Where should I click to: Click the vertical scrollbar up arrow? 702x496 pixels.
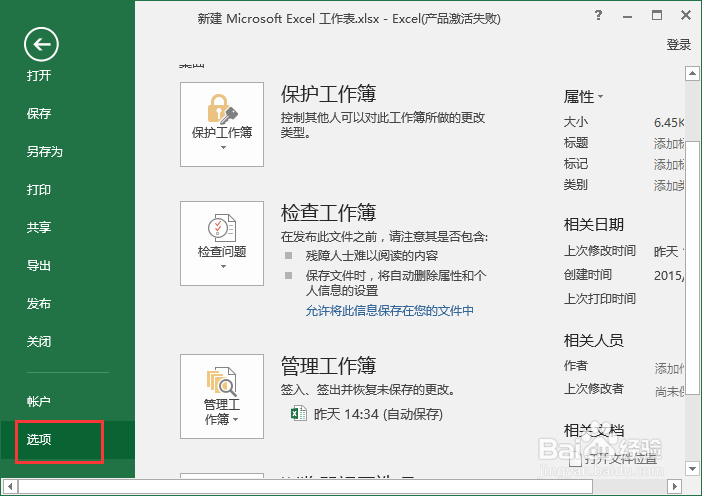pos(692,73)
